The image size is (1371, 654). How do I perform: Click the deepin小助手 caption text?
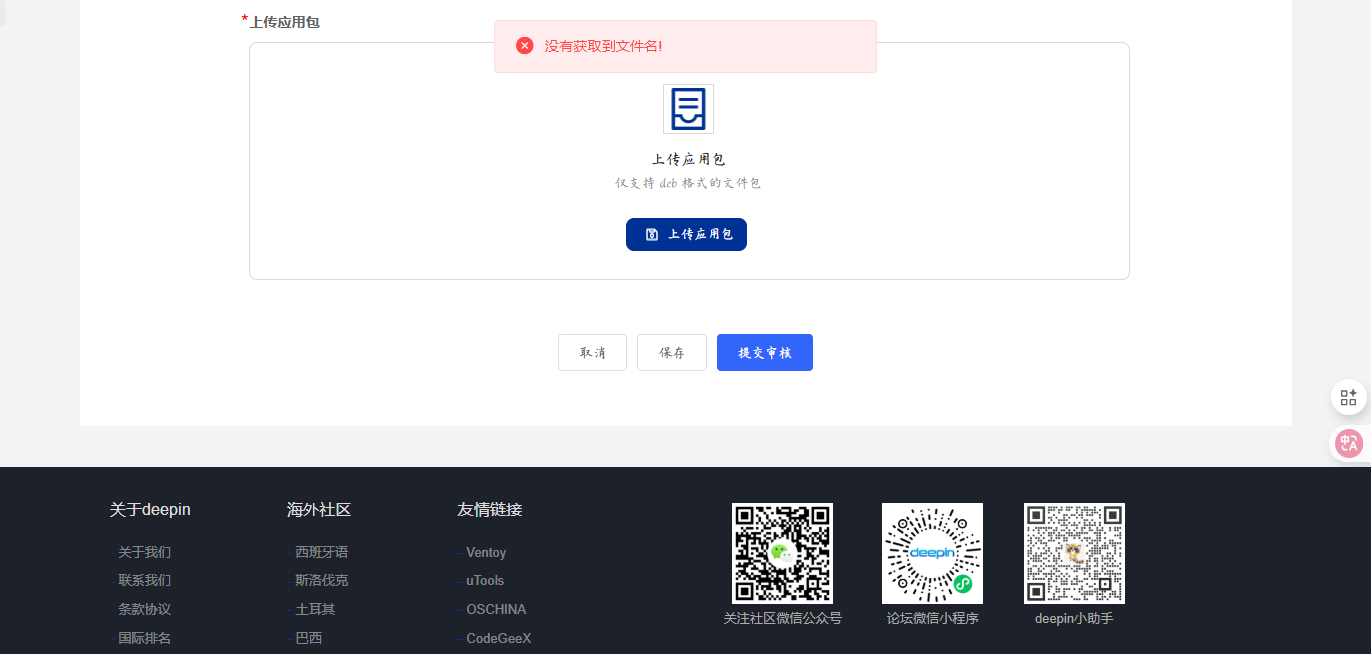coord(1074,618)
